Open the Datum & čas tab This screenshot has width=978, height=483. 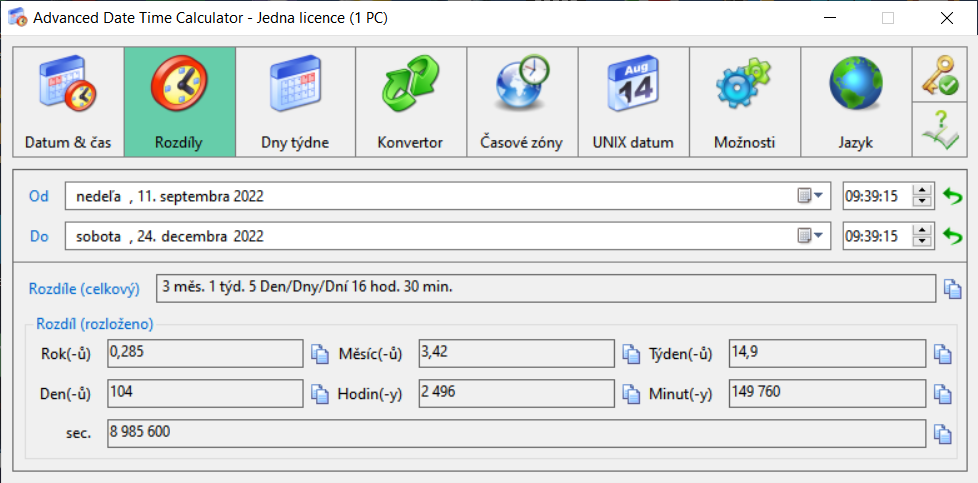68,102
